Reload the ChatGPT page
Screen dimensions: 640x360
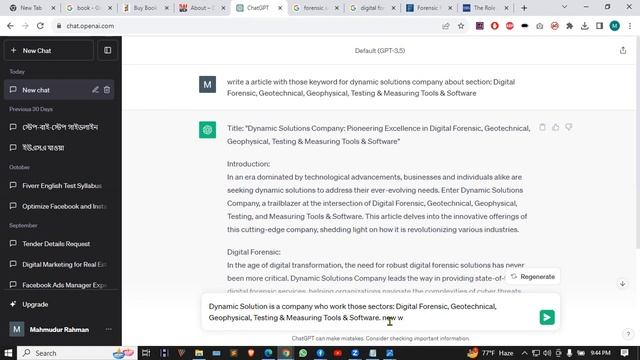[40, 26]
